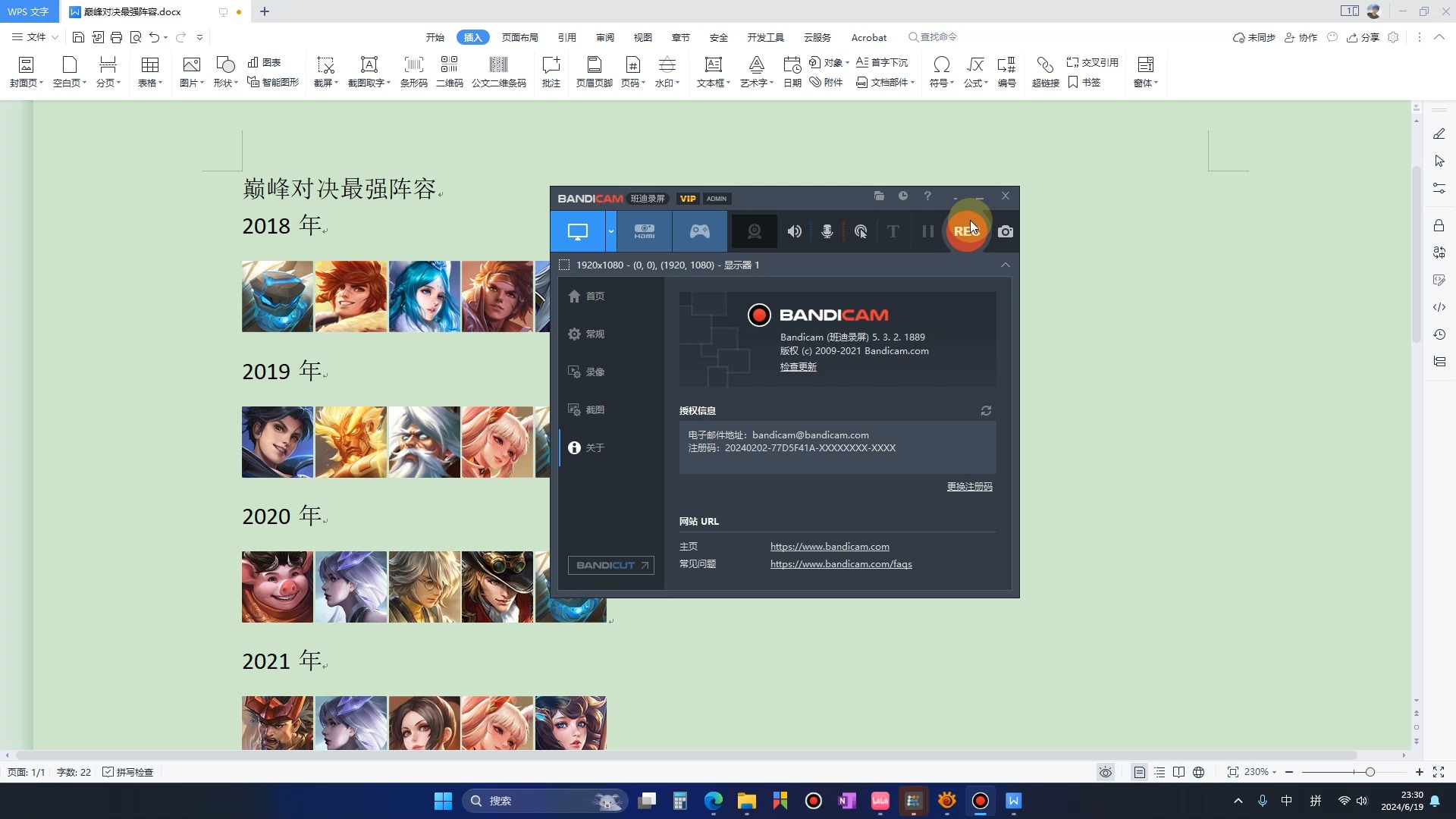Viewport: 1456px width, 819px height.
Task: Select Bandicam game recording mode
Action: coord(699,231)
